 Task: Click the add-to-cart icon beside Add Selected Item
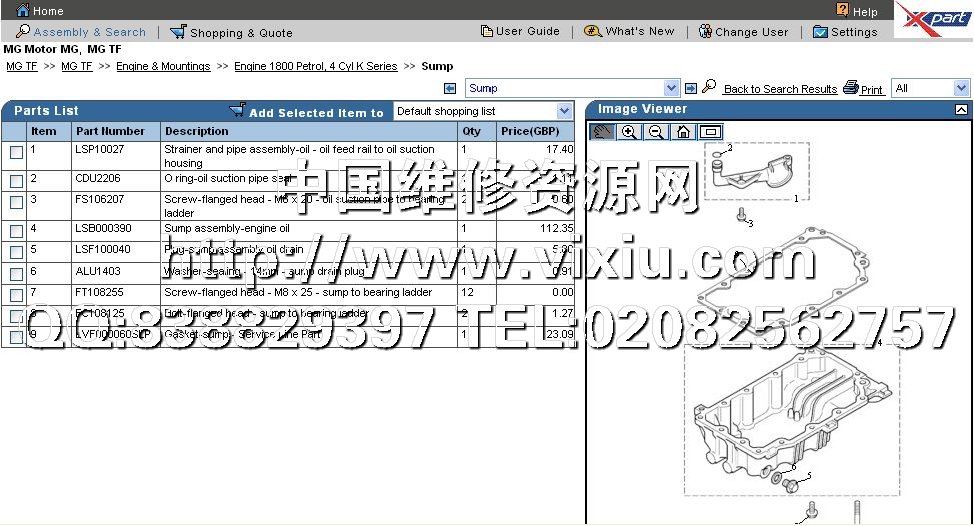pos(237,110)
